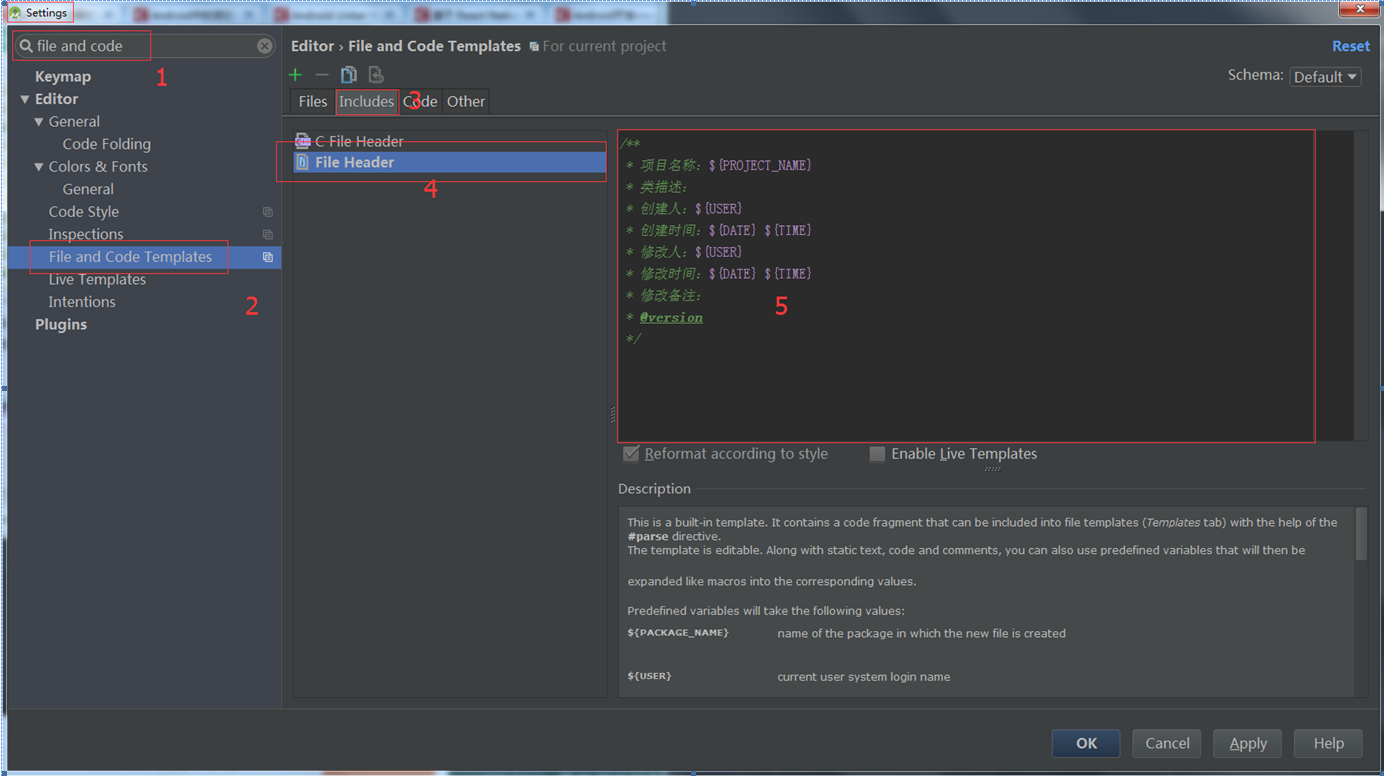Collapse the Editor tree section

[25, 98]
